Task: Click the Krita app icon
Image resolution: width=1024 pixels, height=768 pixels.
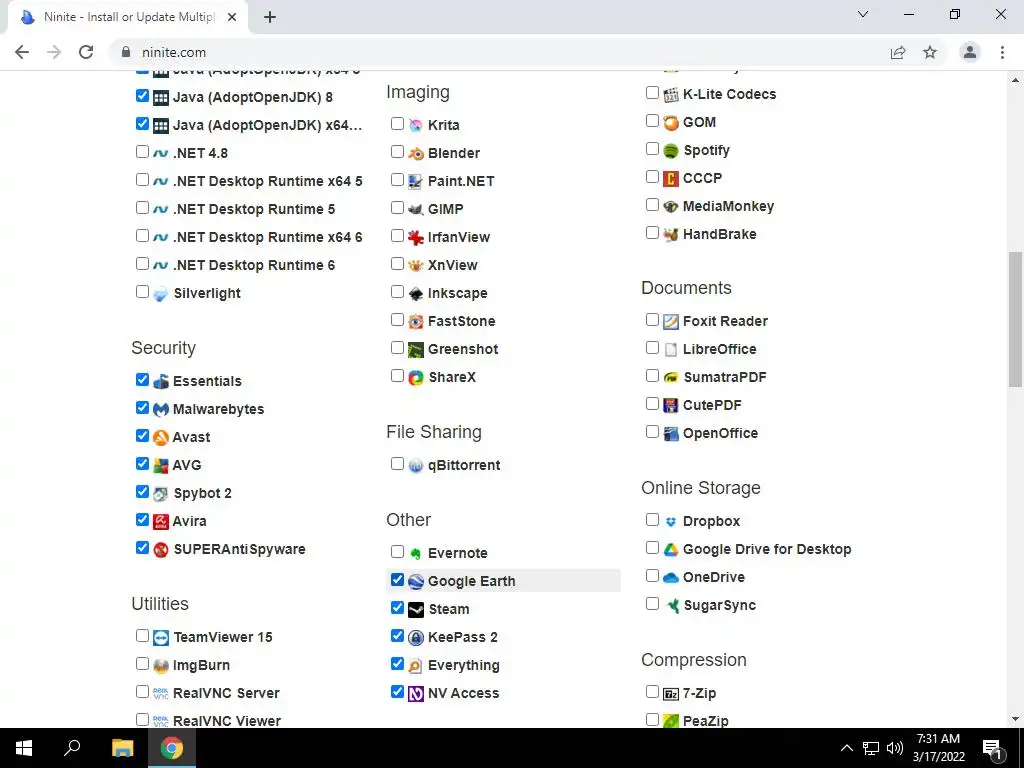Action: click(x=416, y=125)
